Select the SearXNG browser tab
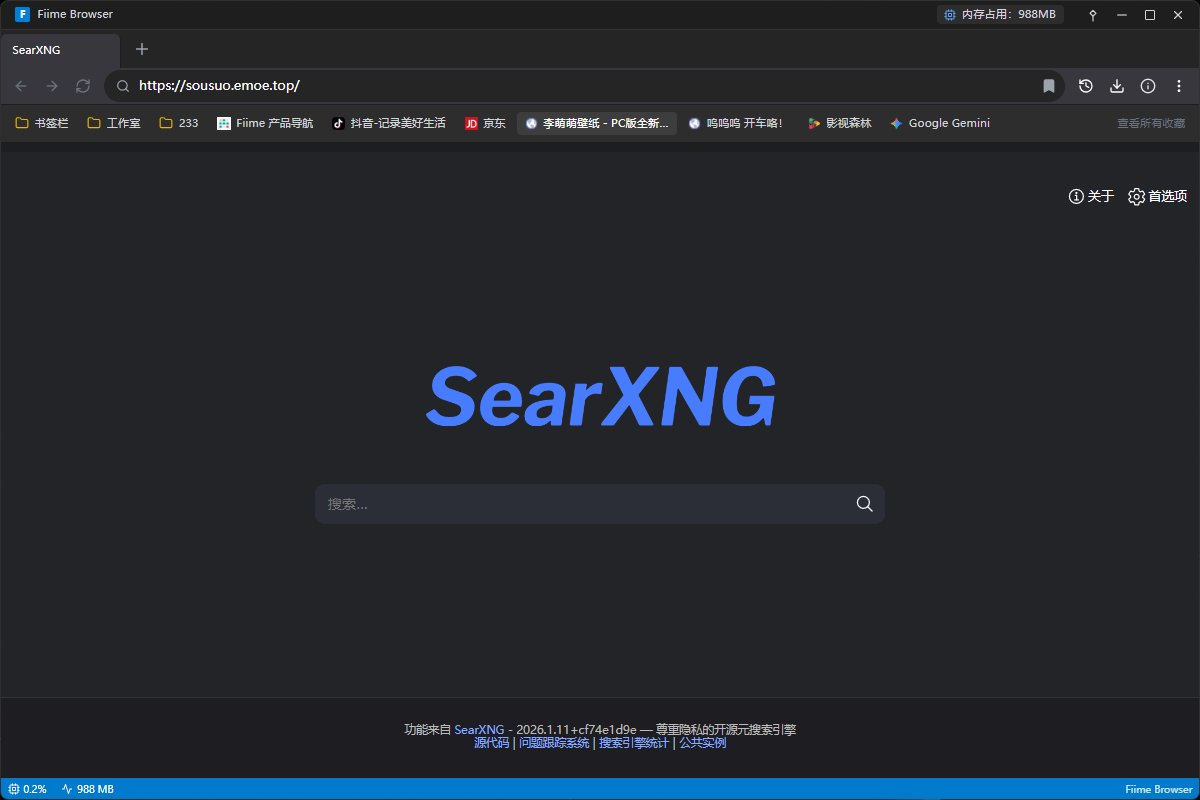This screenshot has height=800, width=1200. [x=60, y=49]
